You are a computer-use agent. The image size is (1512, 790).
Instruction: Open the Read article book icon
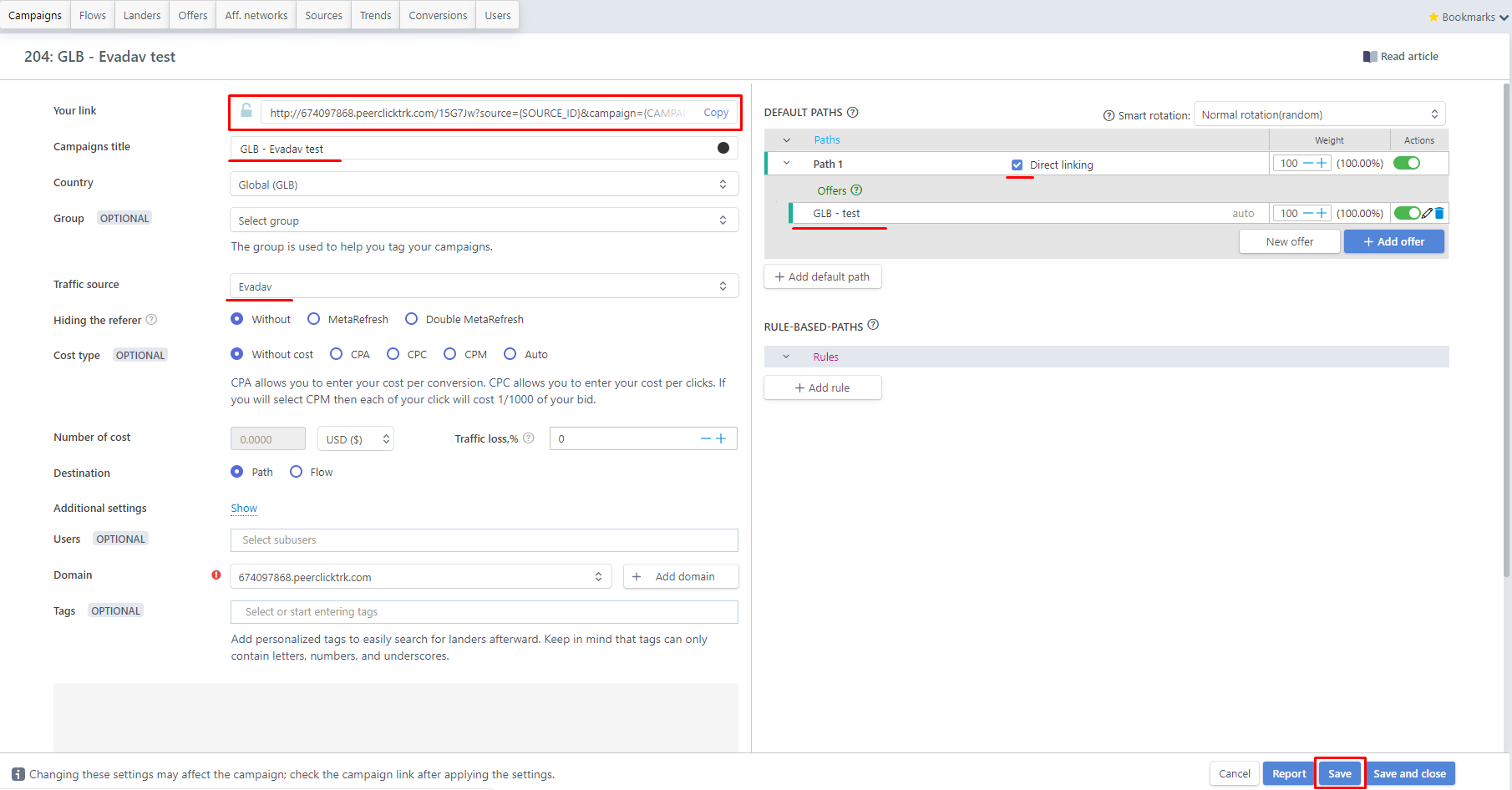pyautogui.click(x=1370, y=57)
